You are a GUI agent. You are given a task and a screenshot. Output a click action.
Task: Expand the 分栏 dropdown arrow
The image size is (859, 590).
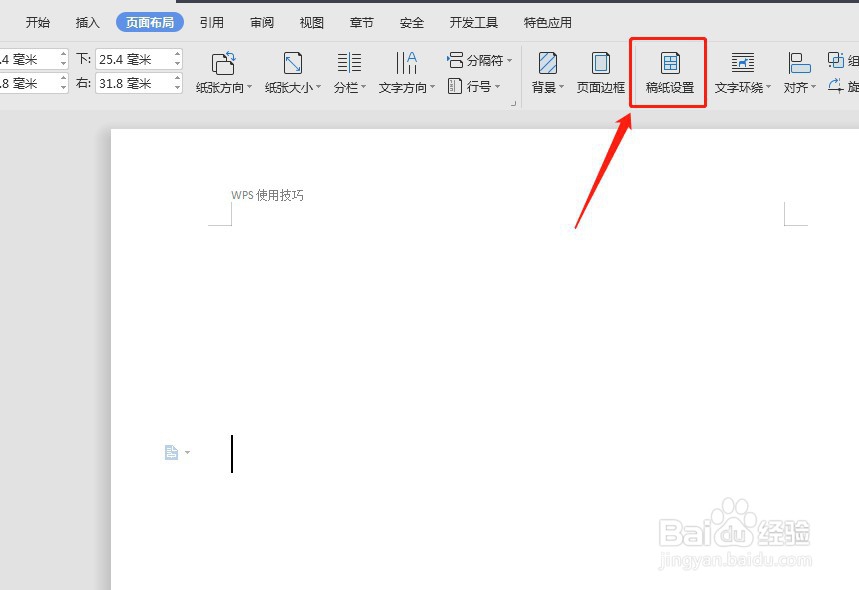363,87
